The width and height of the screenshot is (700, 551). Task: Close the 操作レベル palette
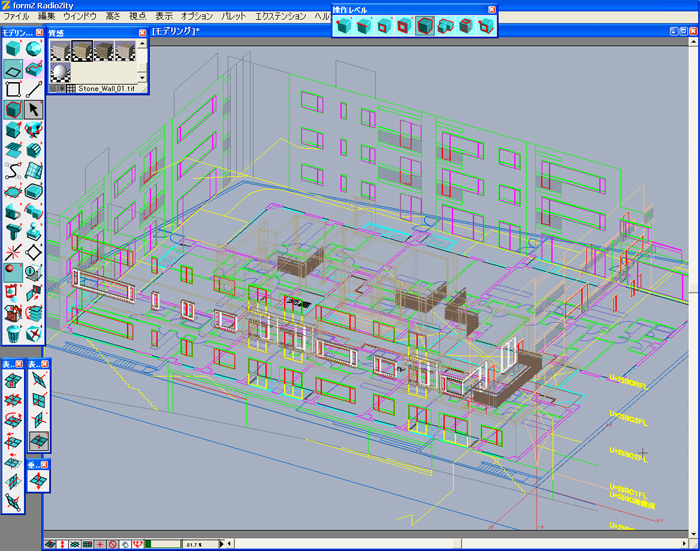[x=490, y=9]
